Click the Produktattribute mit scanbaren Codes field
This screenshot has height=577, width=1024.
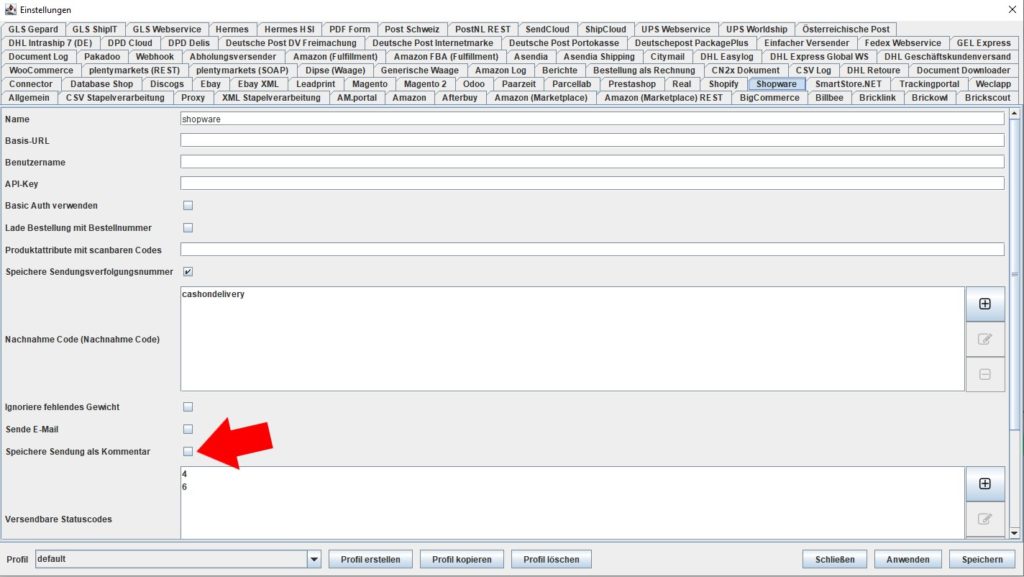click(592, 249)
